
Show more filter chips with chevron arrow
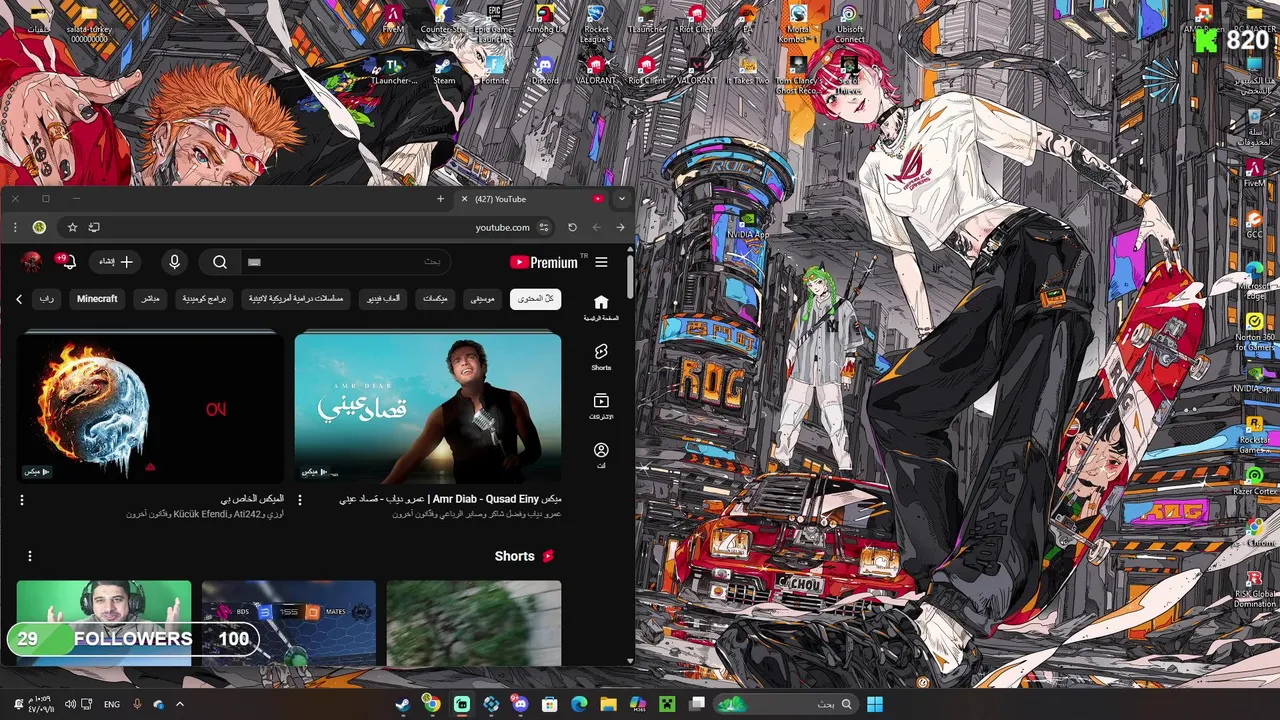pyautogui.click(x=18, y=299)
